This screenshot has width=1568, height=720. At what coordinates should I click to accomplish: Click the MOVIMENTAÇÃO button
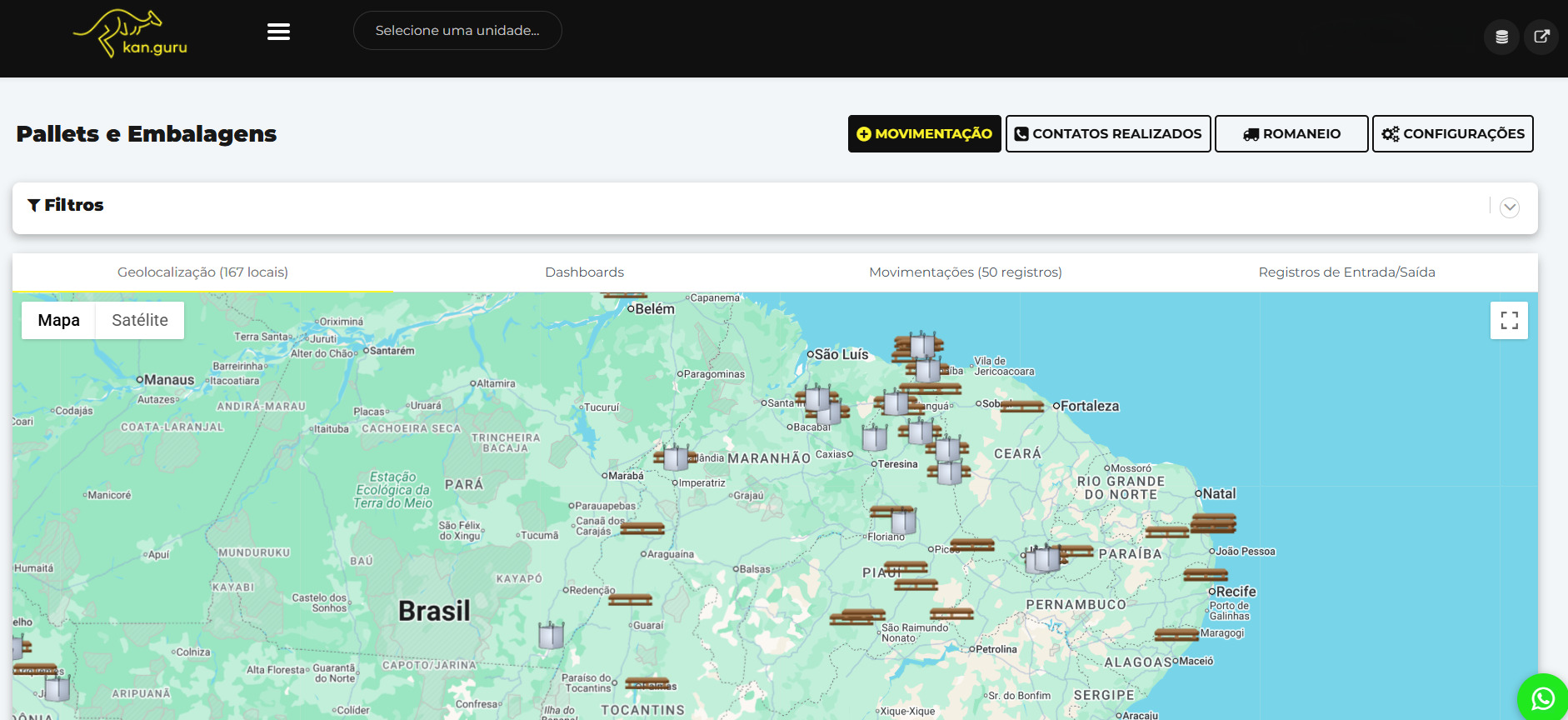[x=924, y=133]
